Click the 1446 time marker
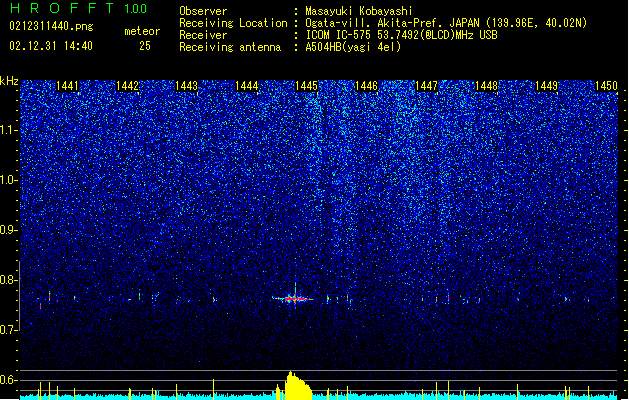The width and height of the screenshot is (629, 400). (x=366, y=86)
